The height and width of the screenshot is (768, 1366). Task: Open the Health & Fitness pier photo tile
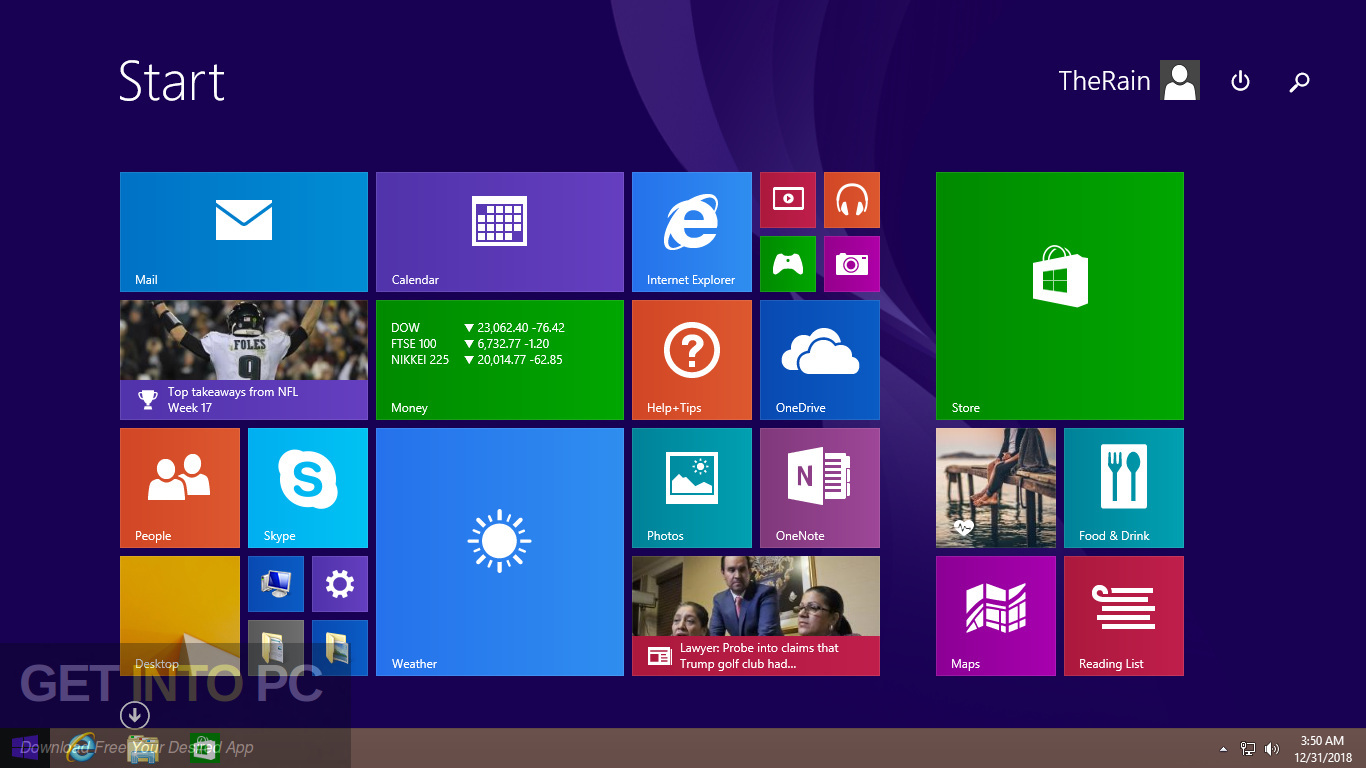coord(996,488)
